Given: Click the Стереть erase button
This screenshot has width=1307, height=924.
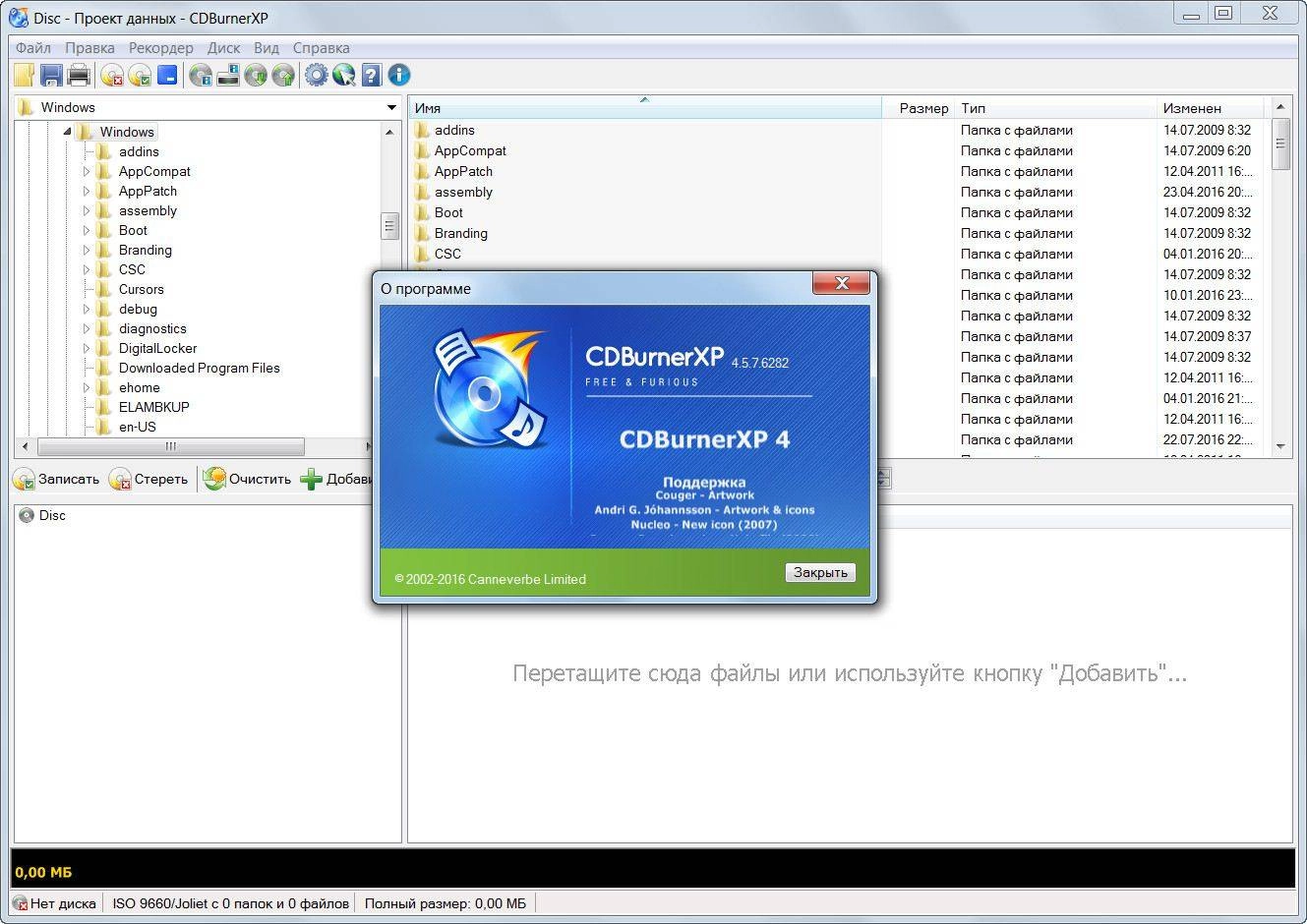Looking at the screenshot, I should click(x=149, y=479).
